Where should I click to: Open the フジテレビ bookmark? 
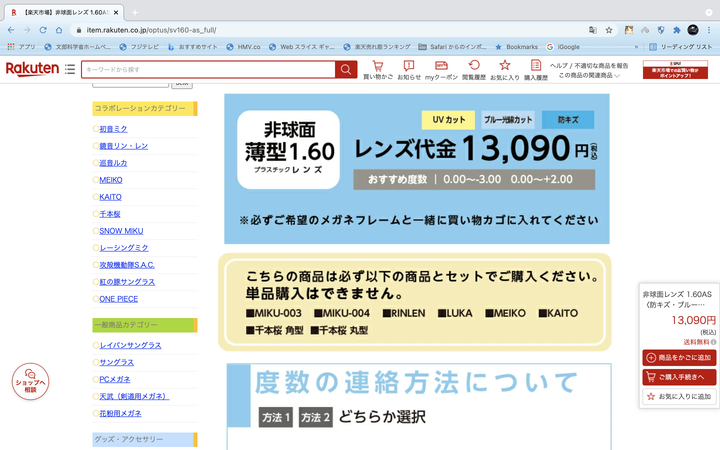[x=139, y=47]
